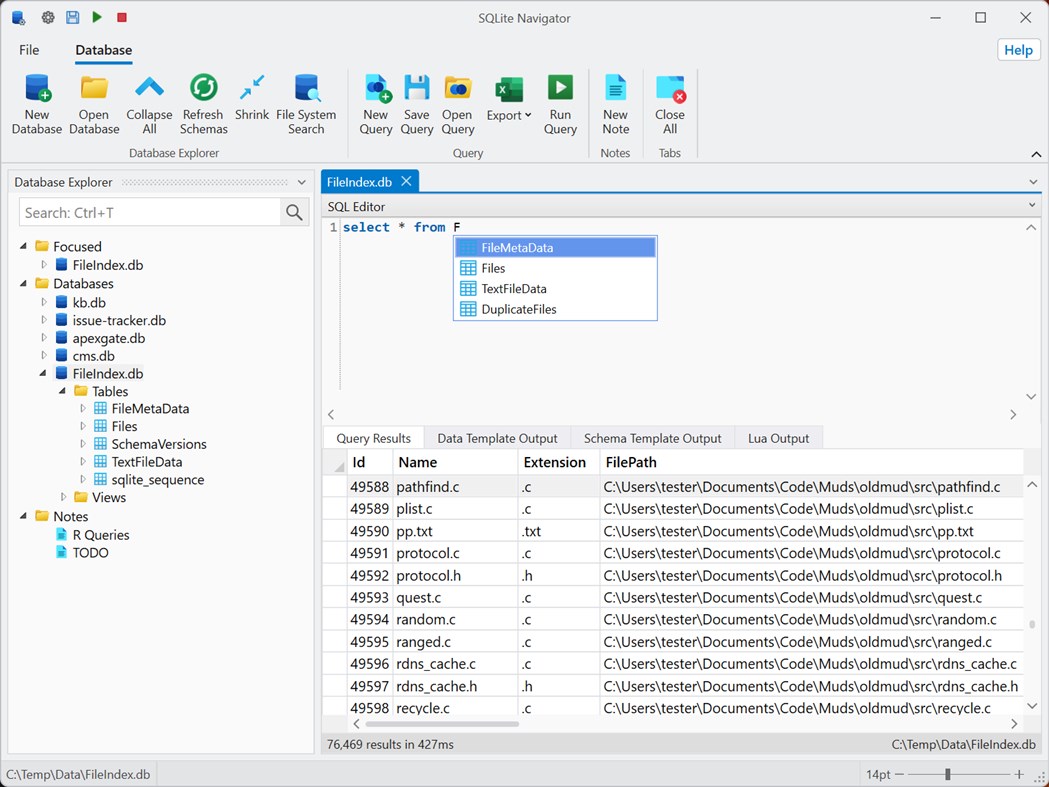The width and height of the screenshot is (1049, 787).
Task: Expand cms.db node
Action: point(44,355)
